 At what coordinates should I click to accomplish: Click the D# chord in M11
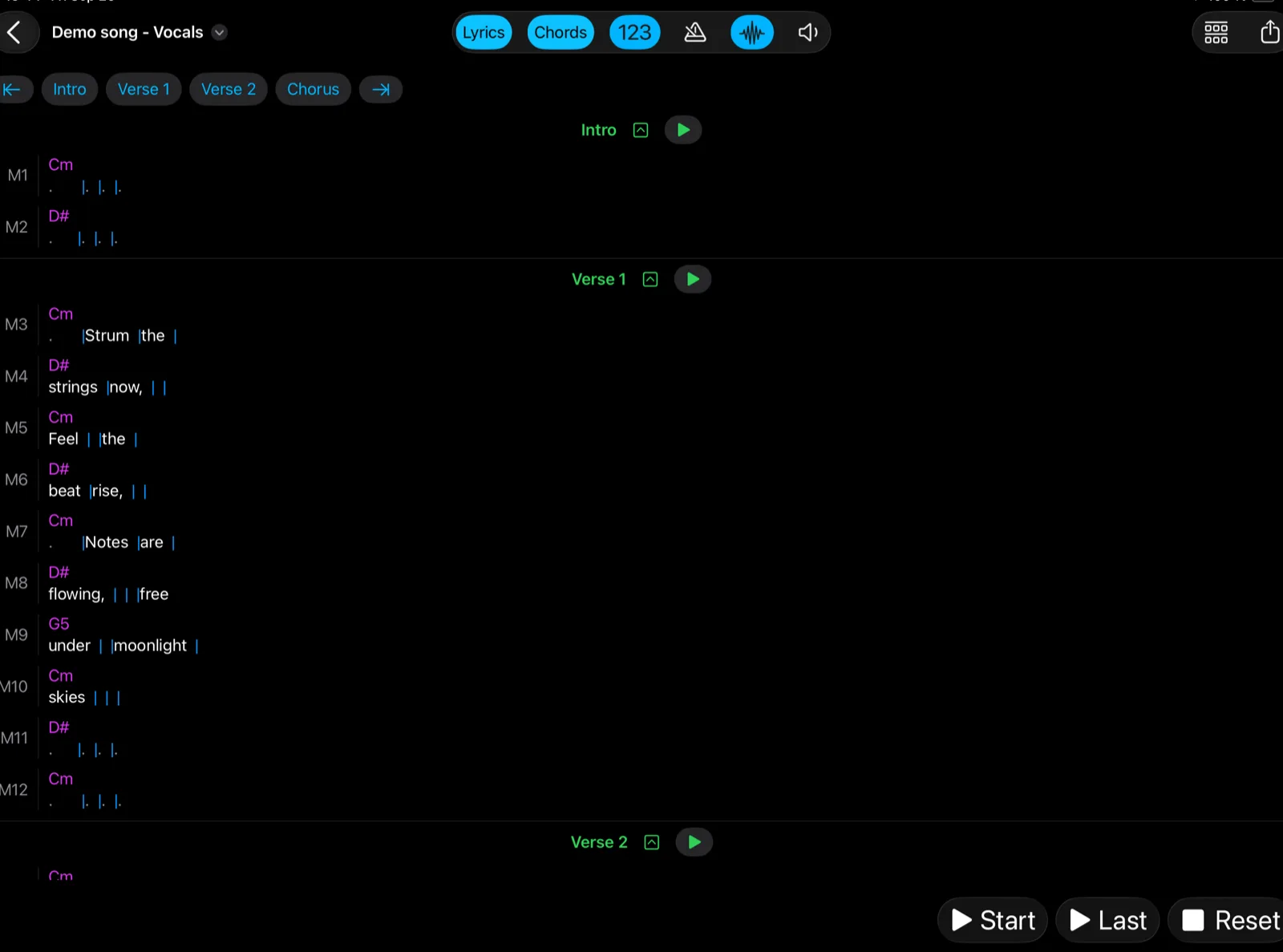pyautogui.click(x=59, y=727)
